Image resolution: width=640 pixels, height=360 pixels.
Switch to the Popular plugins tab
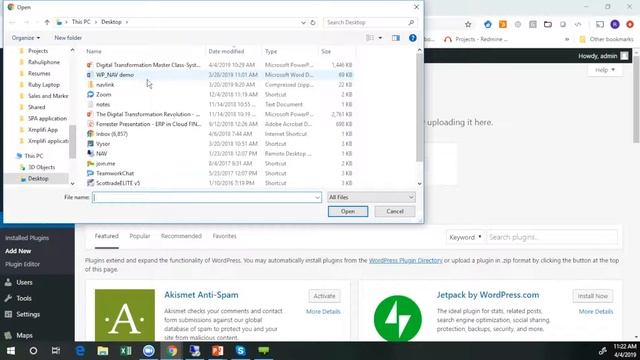140,236
